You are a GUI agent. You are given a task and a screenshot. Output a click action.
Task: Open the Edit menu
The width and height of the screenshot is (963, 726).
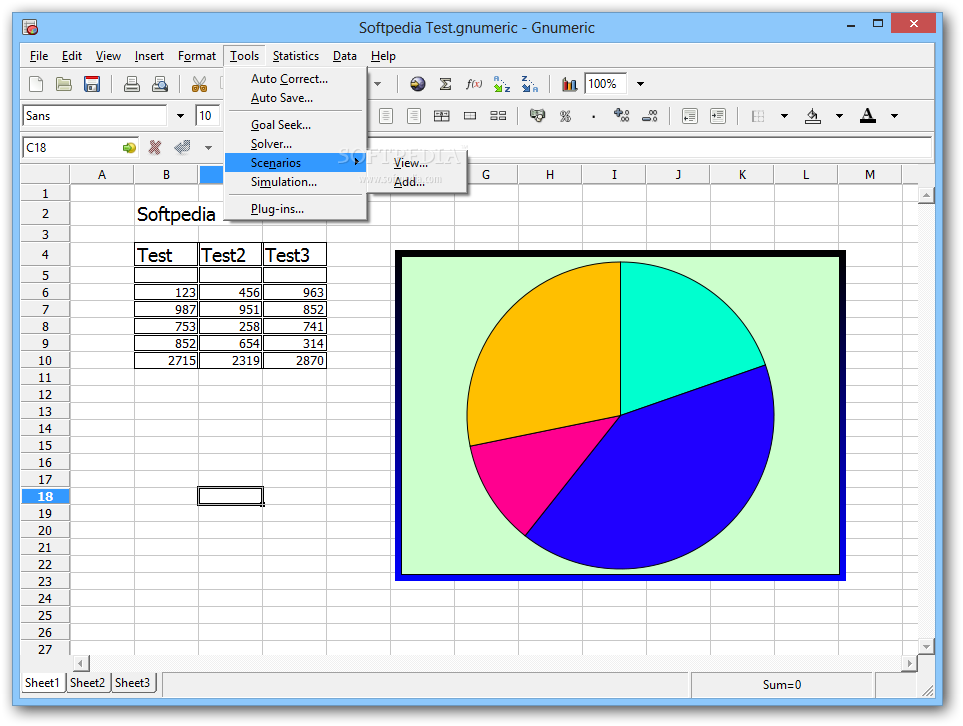[72, 56]
